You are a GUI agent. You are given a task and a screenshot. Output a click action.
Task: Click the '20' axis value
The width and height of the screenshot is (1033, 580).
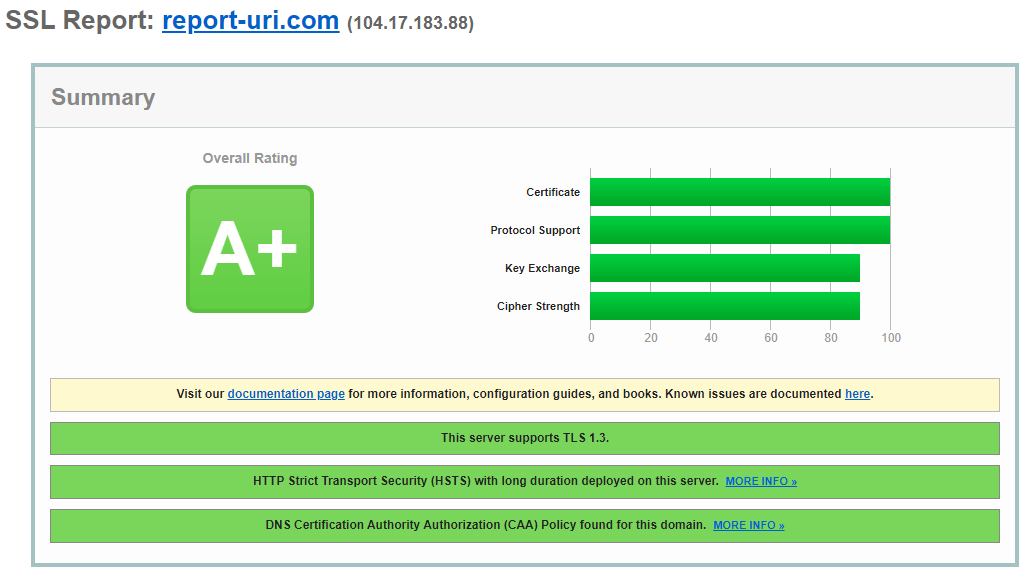coord(651,338)
